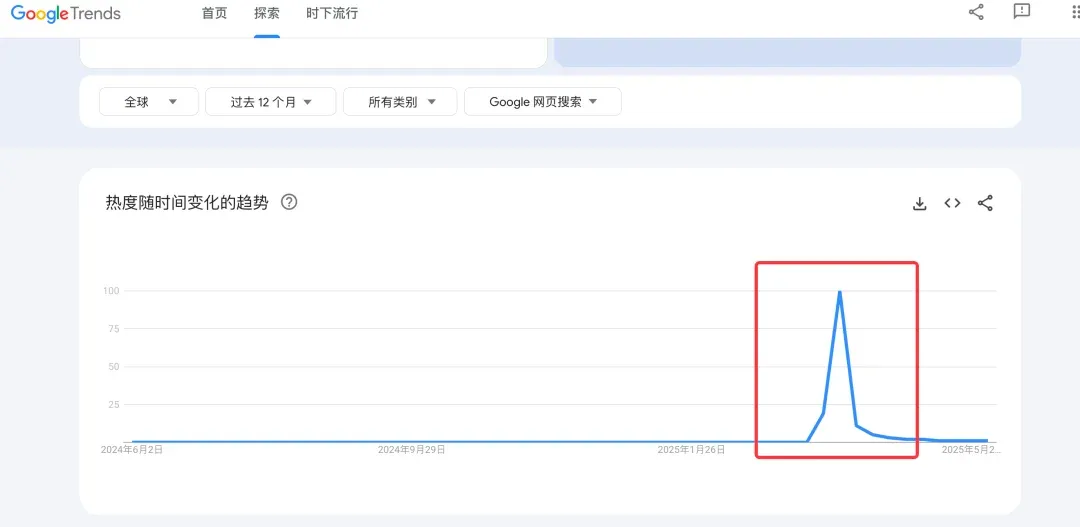Viewport: 1080px width, 527px height.
Task: Click the help icon beside 热度随时间变化的趋势
Action: [x=289, y=202]
